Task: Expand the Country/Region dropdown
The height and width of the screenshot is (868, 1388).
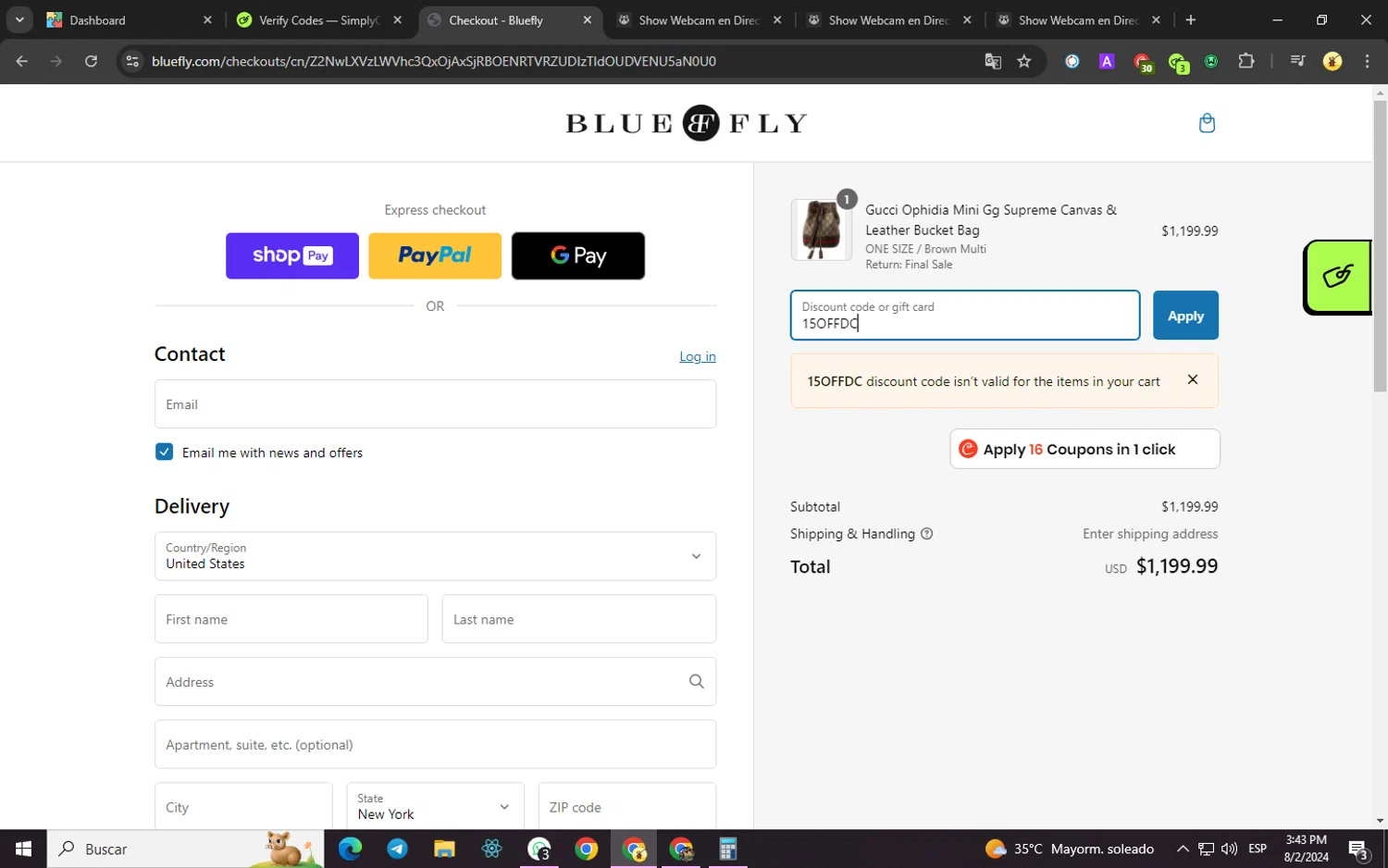Action: click(x=435, y=556)
